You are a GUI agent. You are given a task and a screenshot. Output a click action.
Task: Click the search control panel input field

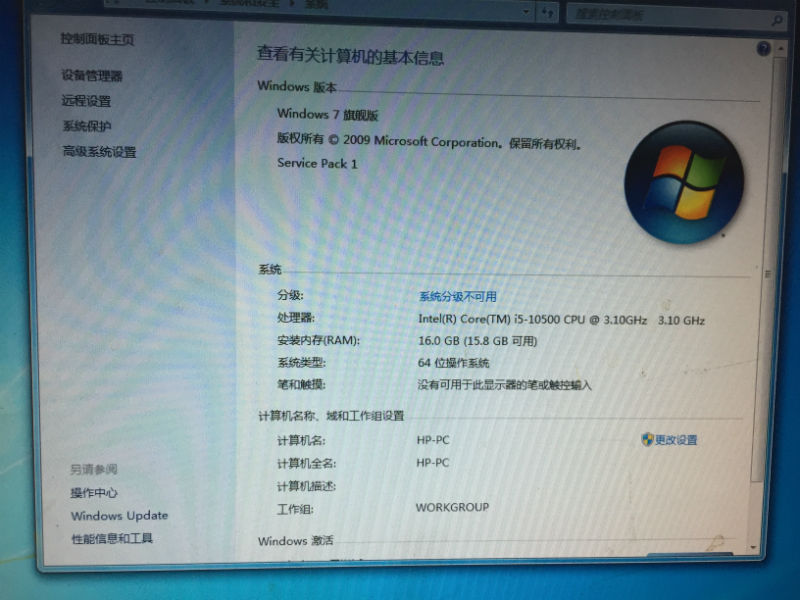668,15
